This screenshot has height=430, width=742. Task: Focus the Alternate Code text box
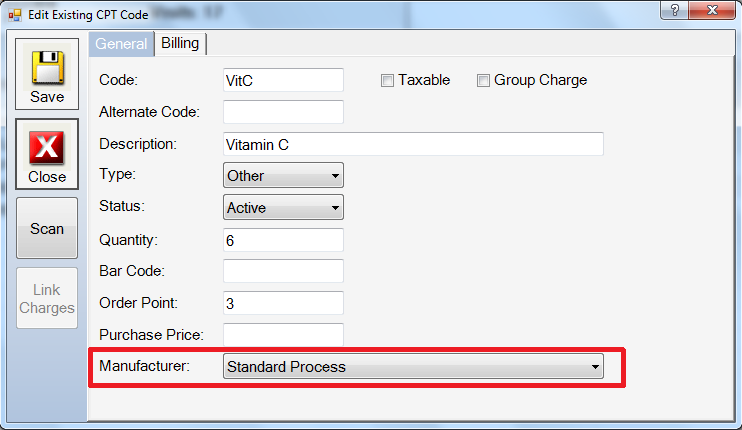[283, 112]
